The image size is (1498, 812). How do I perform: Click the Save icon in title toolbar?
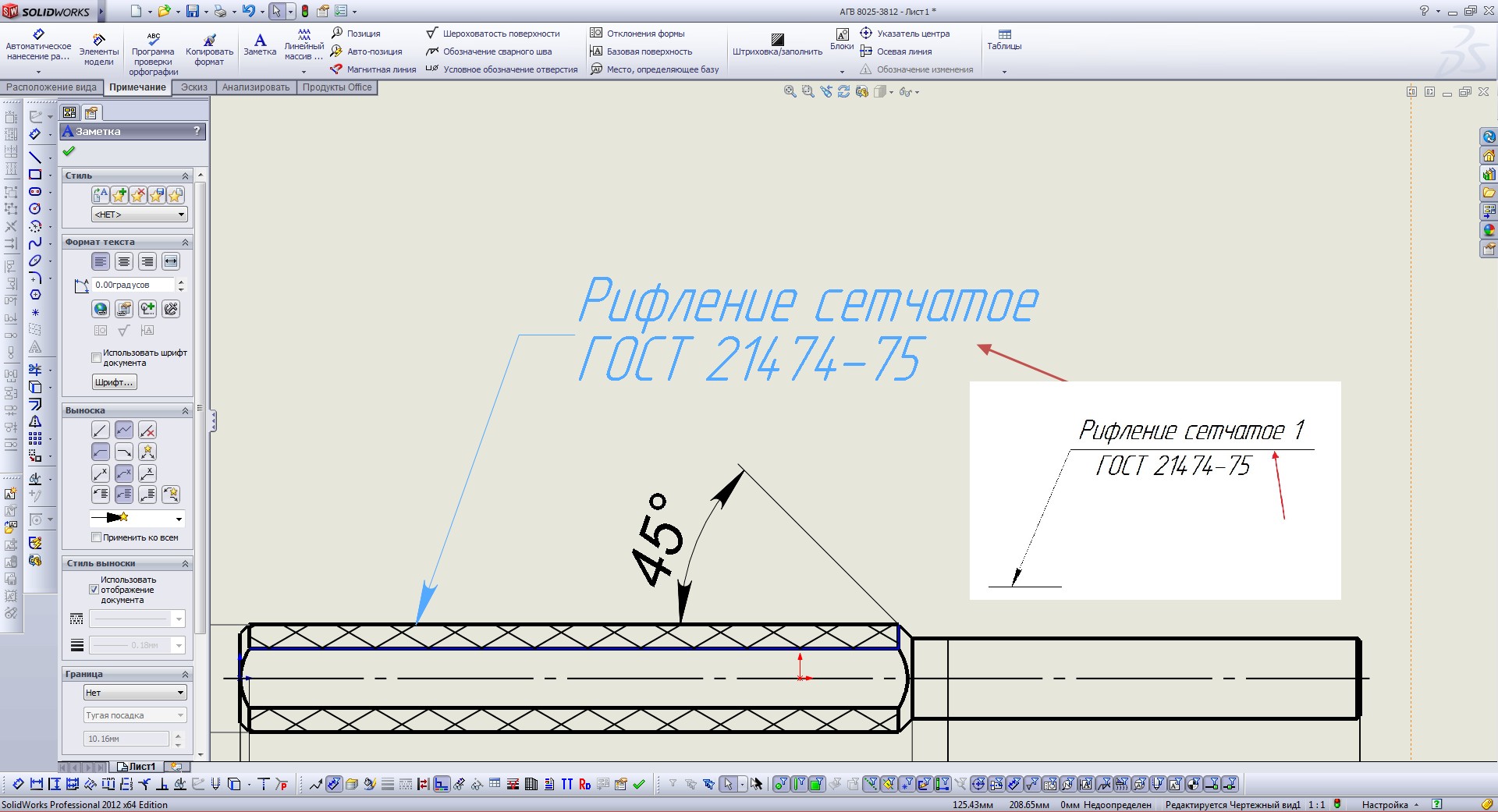[x=192, y=11]
